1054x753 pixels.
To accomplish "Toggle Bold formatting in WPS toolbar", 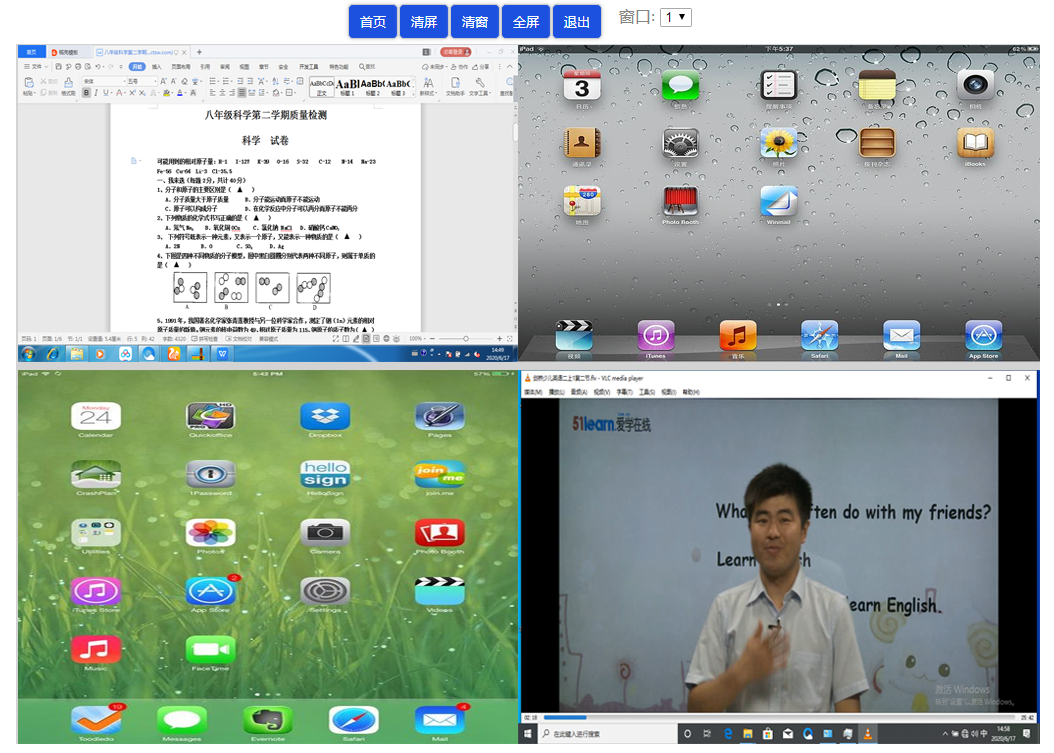I will pyautogui.click(x=86, y=93).
